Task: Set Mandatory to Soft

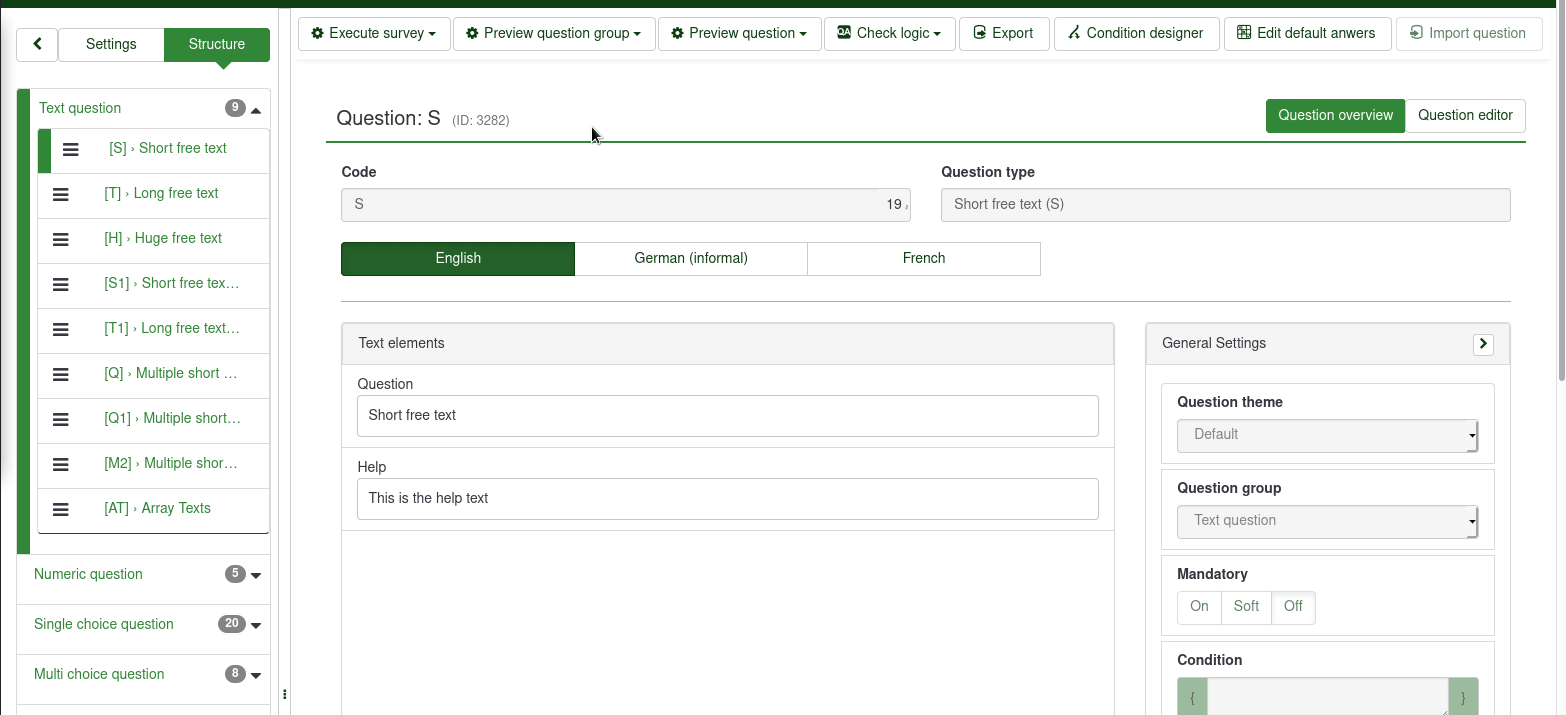Action: coord(1246,606)
